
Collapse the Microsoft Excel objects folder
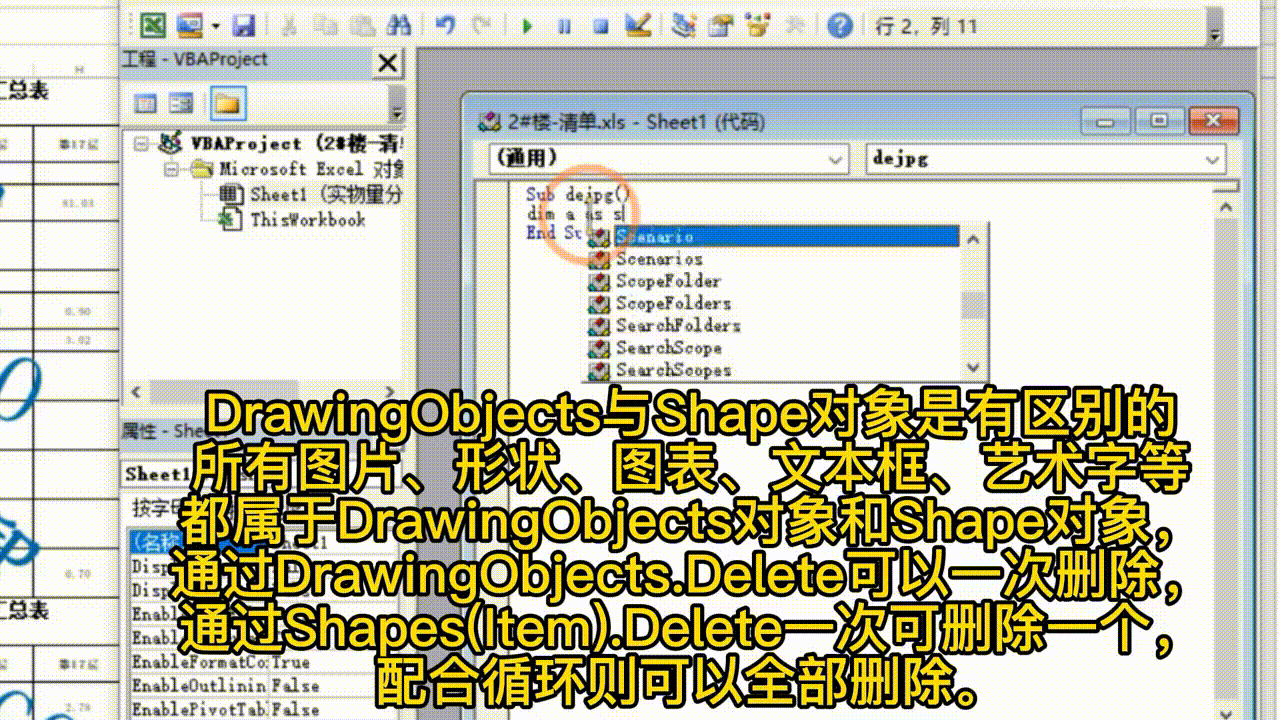pyautogui.click(x=170, y=170)
